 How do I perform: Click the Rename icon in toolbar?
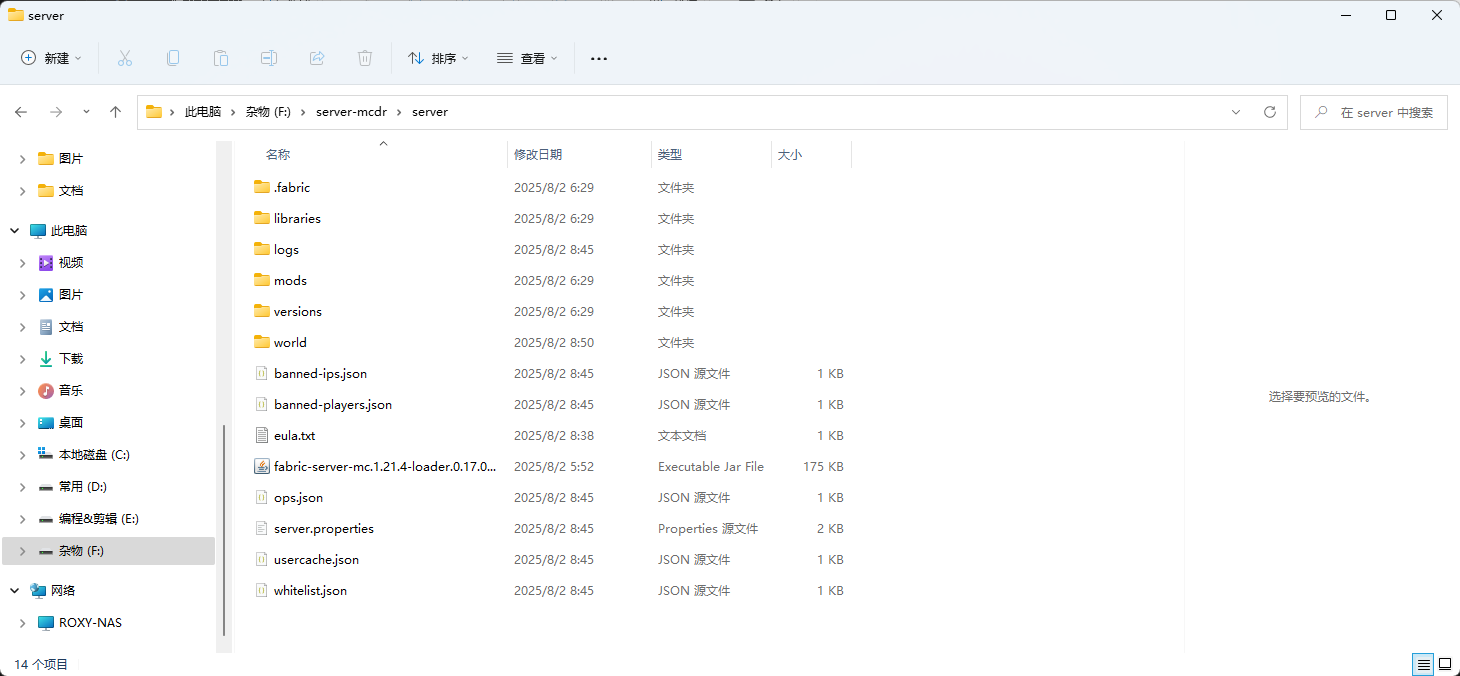point(269,59)
